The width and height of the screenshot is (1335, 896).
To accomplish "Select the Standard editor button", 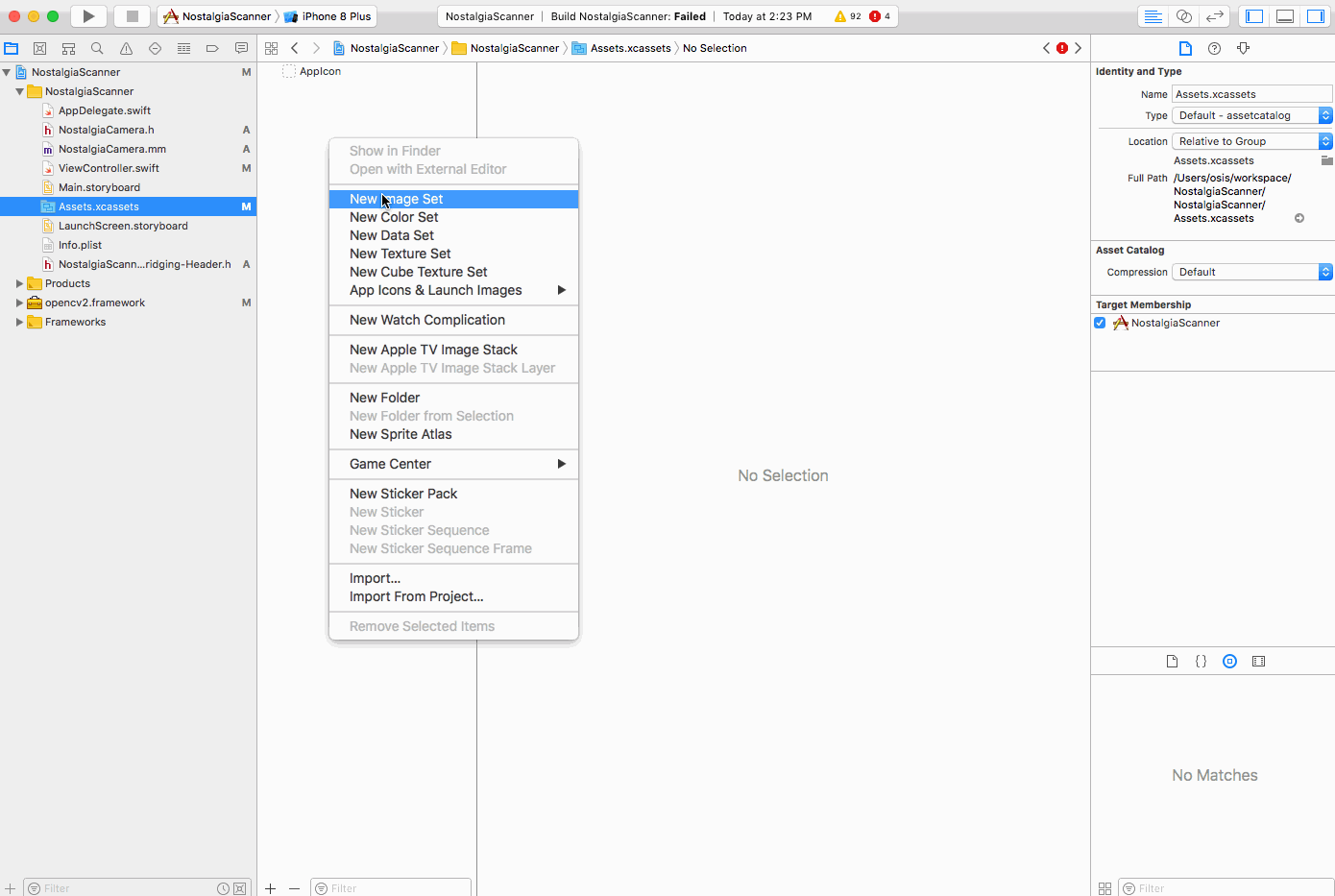I will pyautogui.click(x=1153, y=16).
